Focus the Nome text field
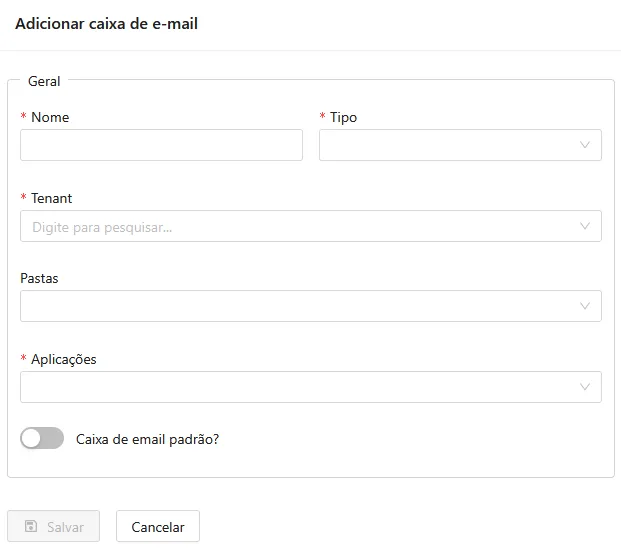621x558 pixels. 161,145
